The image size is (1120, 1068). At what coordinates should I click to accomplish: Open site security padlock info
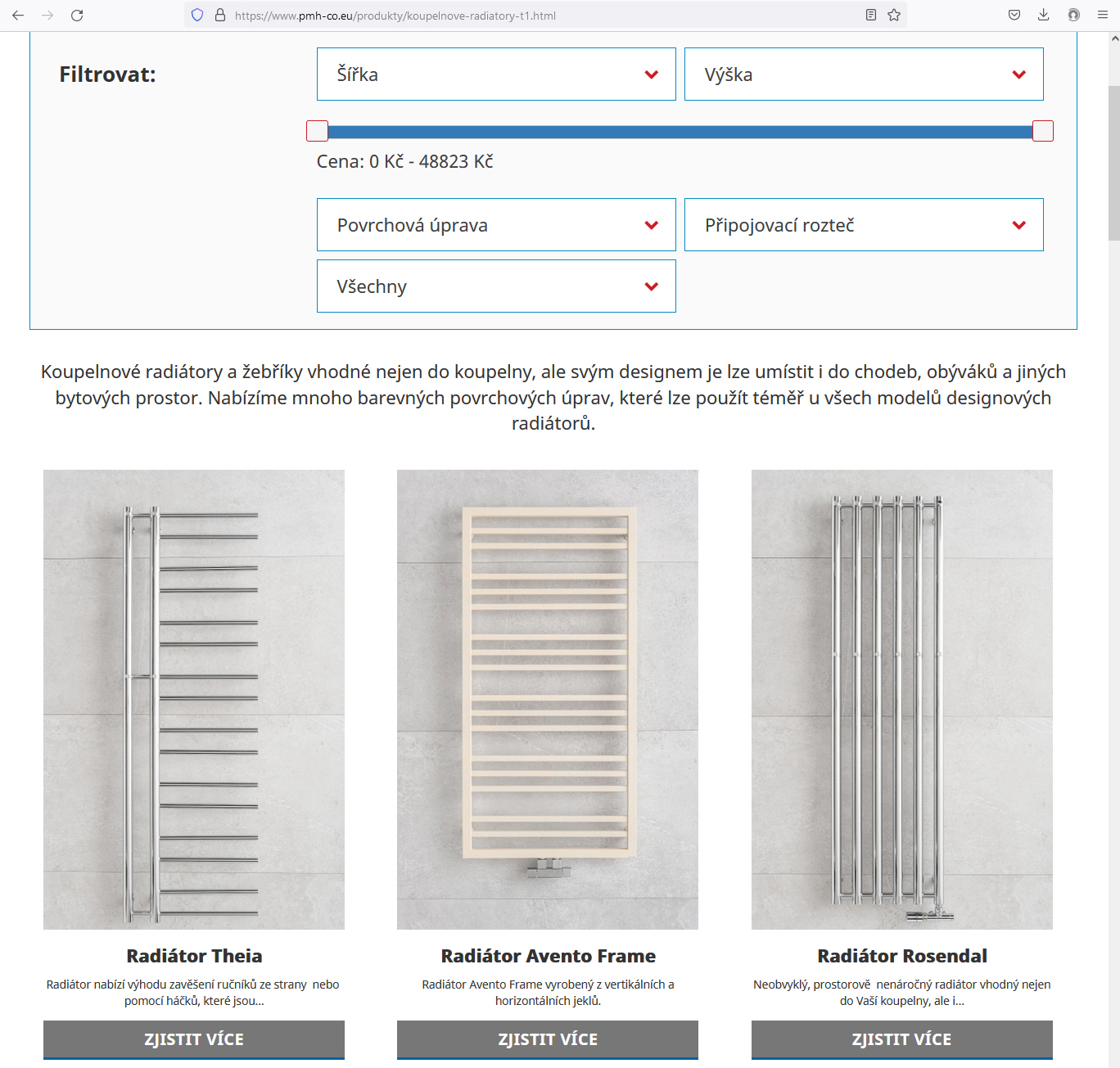coord(219,16)
